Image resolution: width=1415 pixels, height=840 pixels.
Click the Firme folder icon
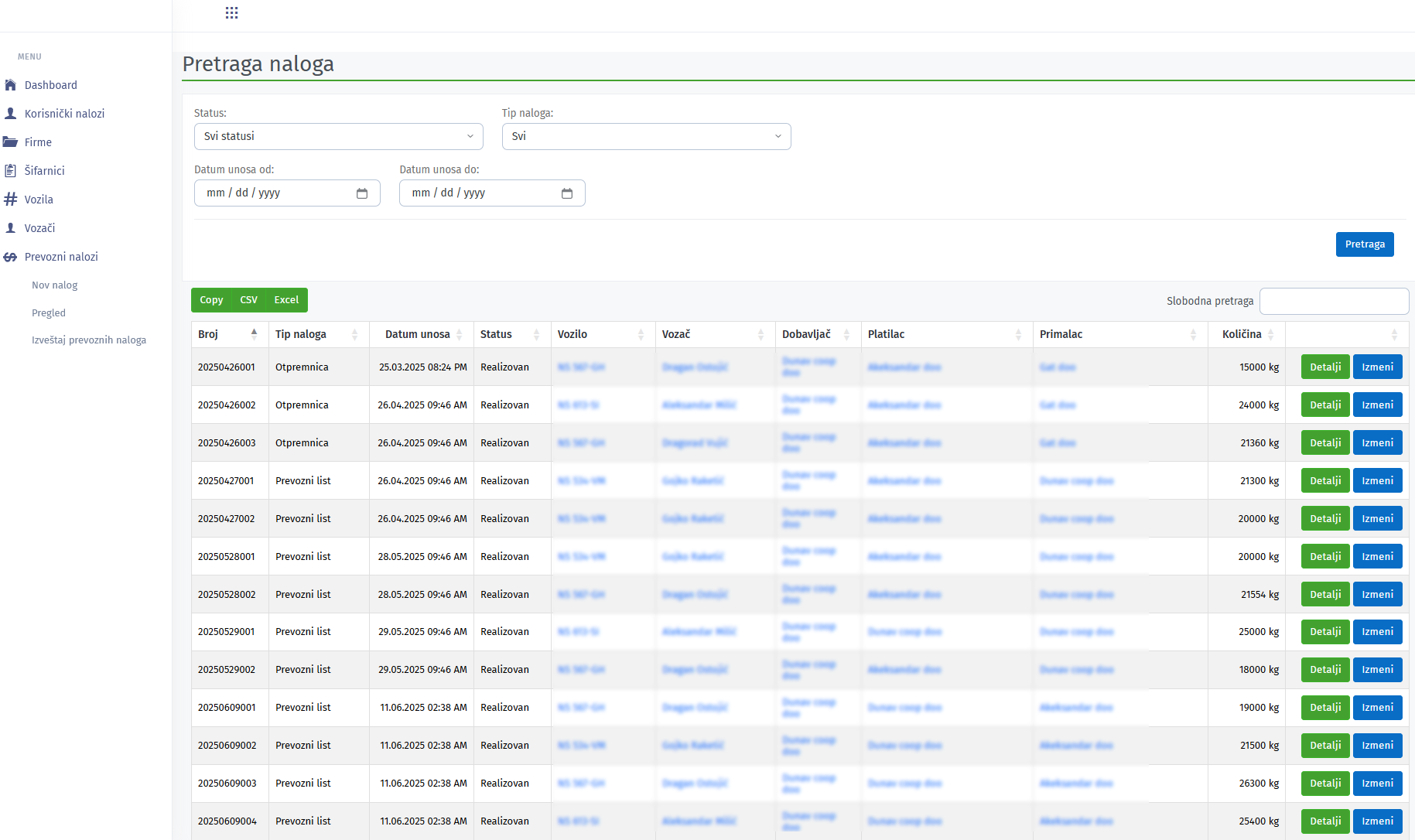click(11, 142)
